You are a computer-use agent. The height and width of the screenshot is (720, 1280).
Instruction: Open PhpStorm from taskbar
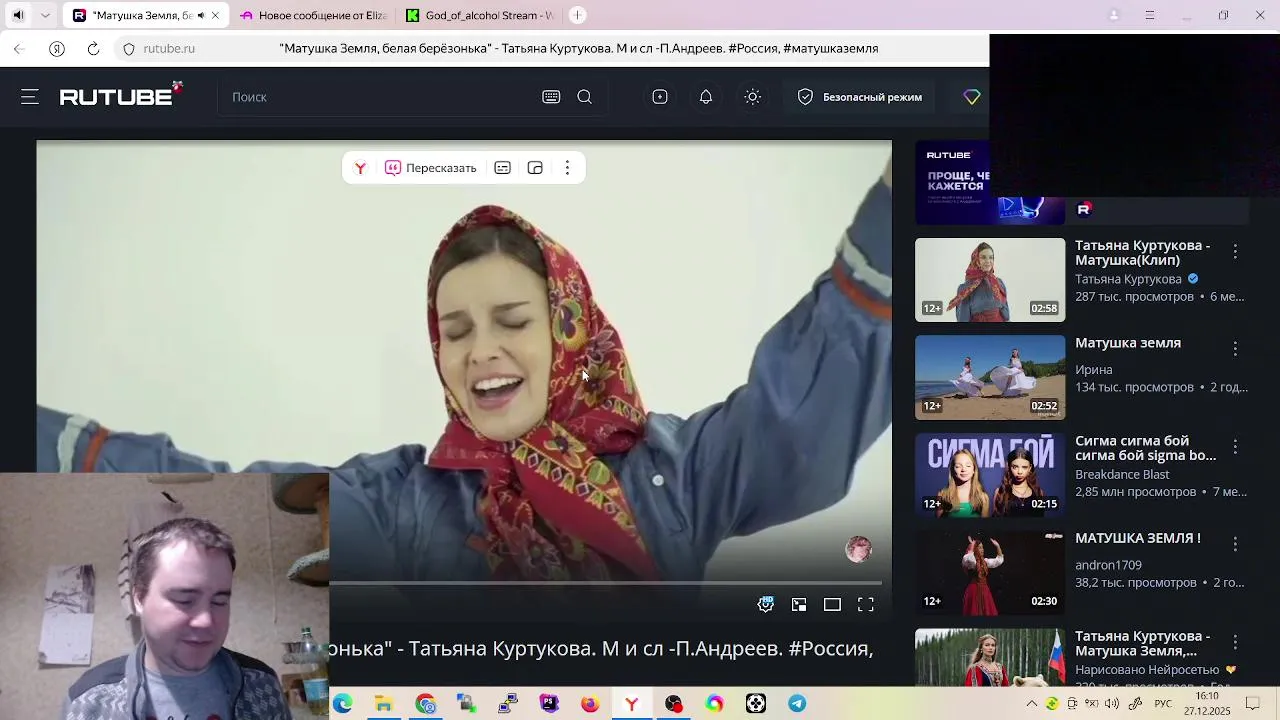pos(549,704)
